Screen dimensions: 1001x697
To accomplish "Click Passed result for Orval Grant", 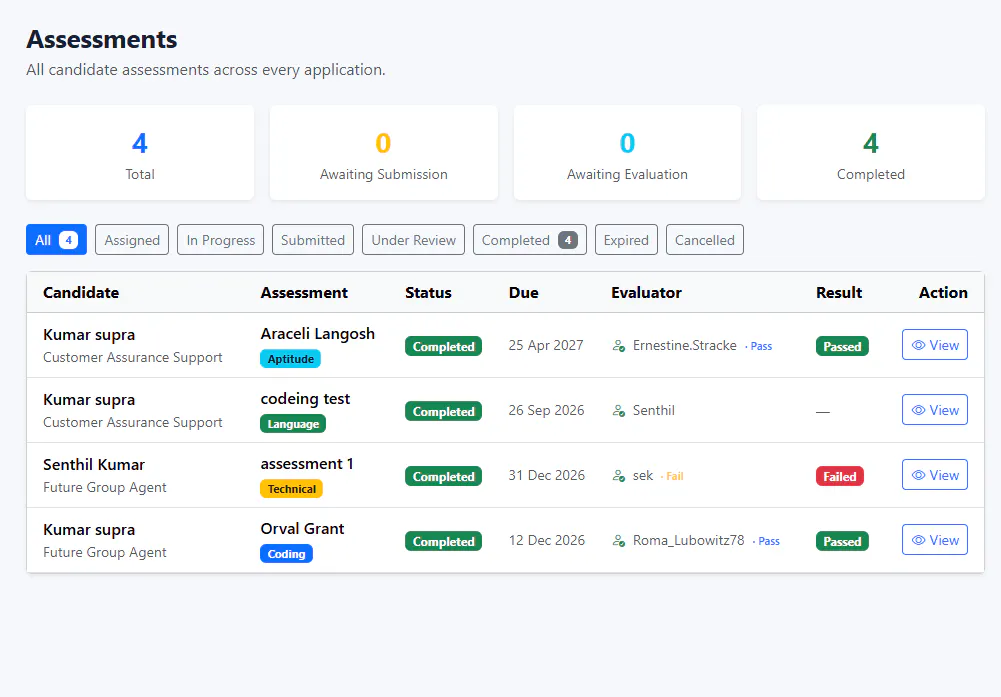I will pos(842,542).
